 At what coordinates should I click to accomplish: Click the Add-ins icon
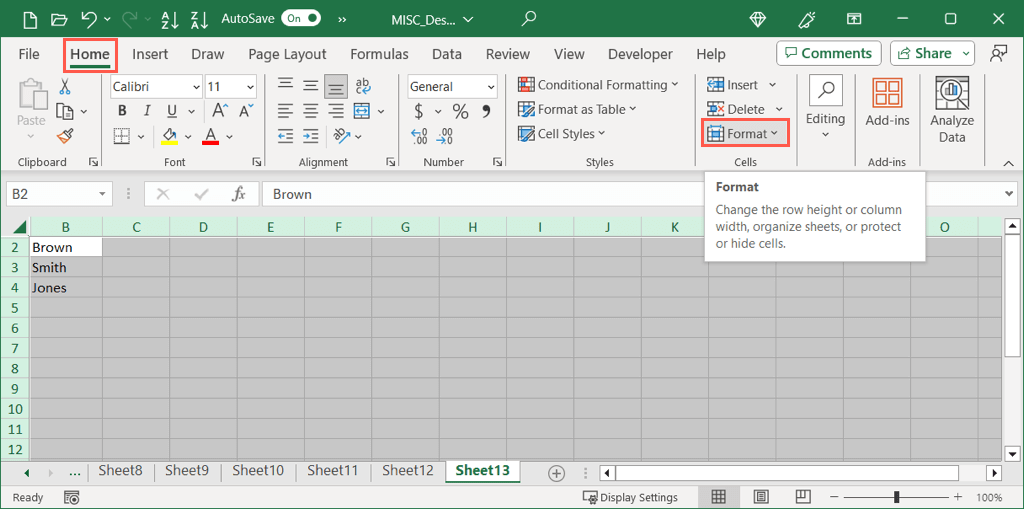pos(887,104)
